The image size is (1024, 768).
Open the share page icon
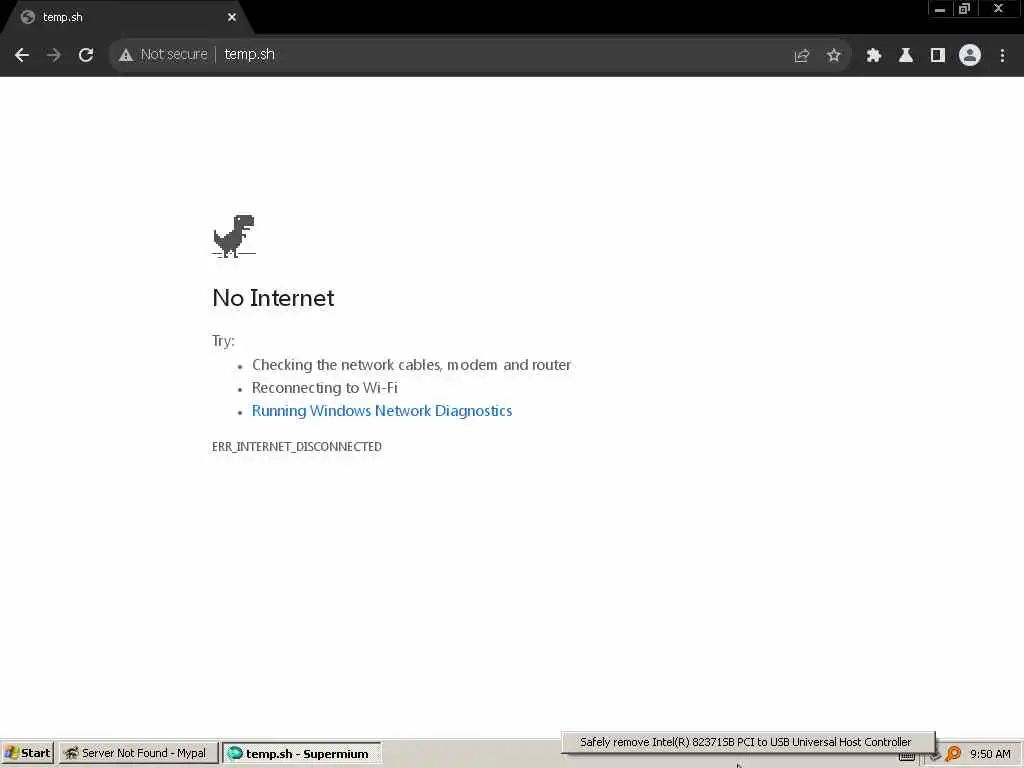[801, 56]
